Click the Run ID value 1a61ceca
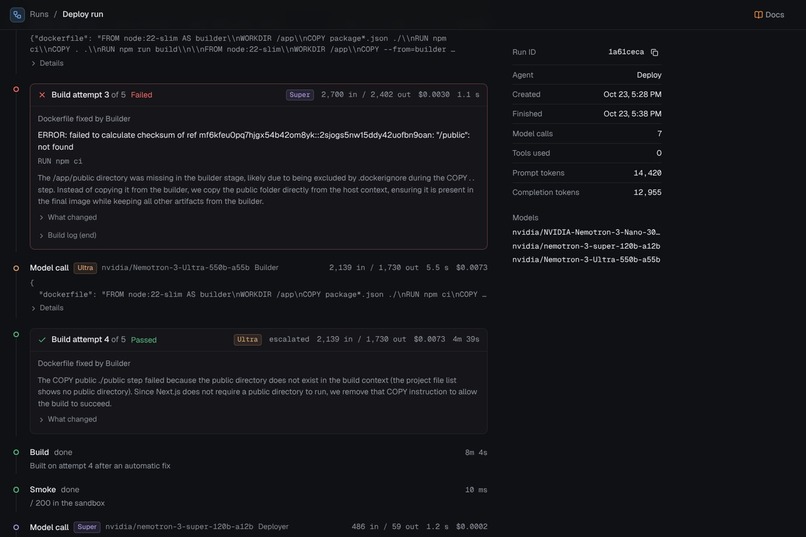806x537 pixels. 626,52
